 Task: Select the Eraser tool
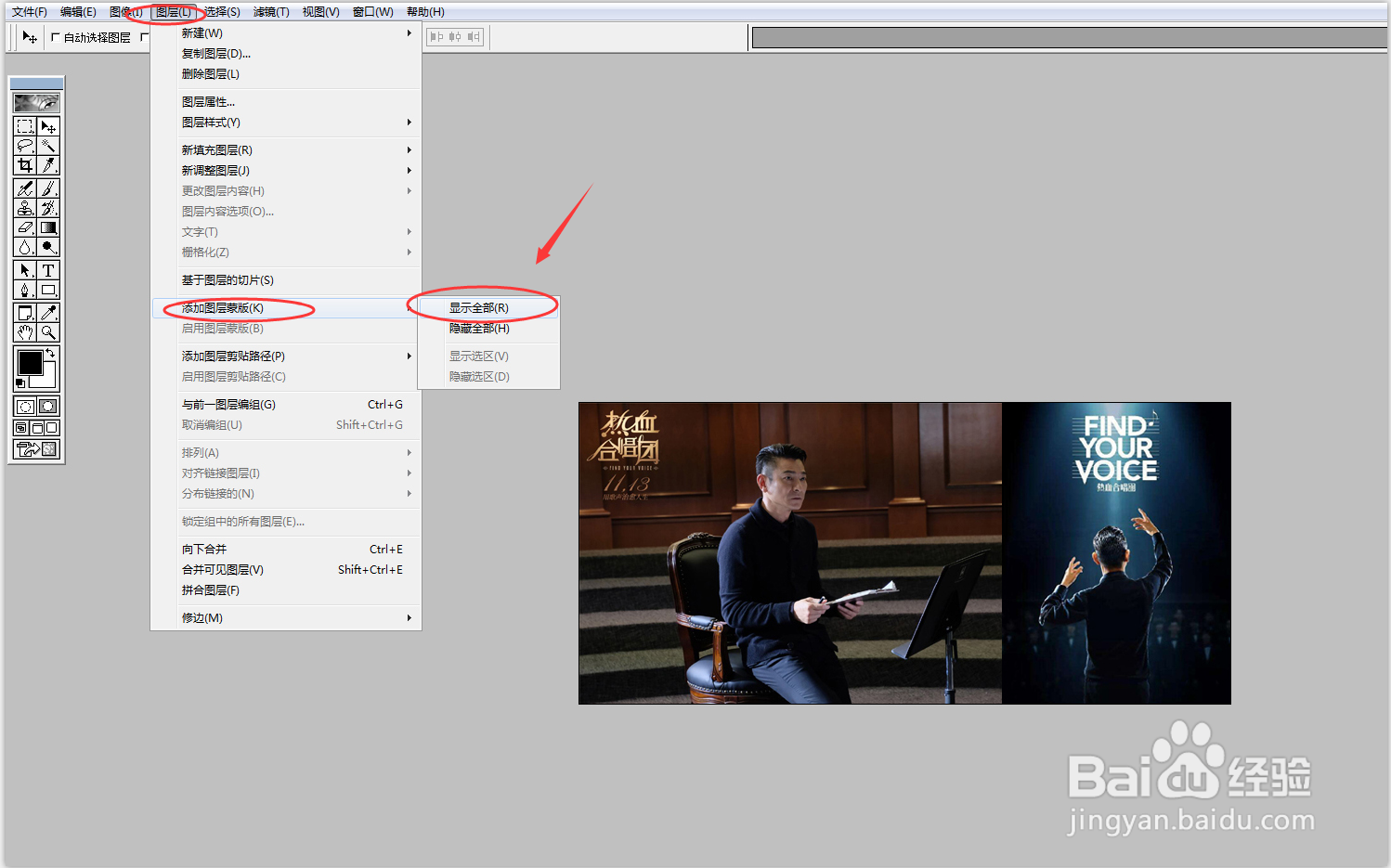click(25, 227)
